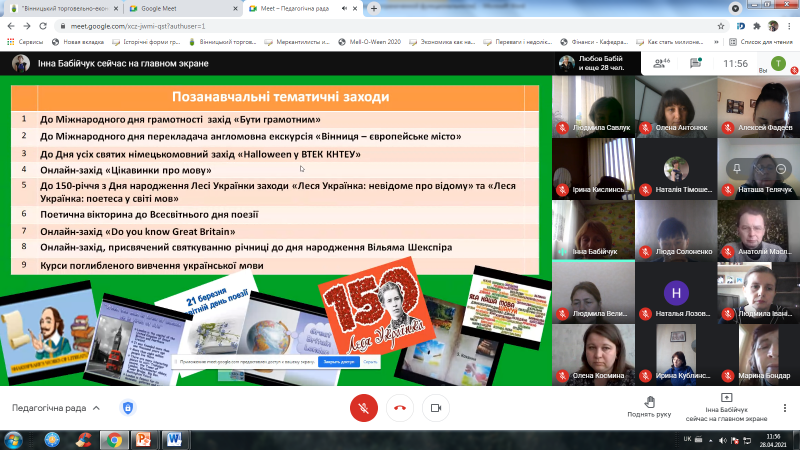This screenshot has height=450, width=800.
Task: Click Людмила Савлук's muted mic icon
Action: 563,128
